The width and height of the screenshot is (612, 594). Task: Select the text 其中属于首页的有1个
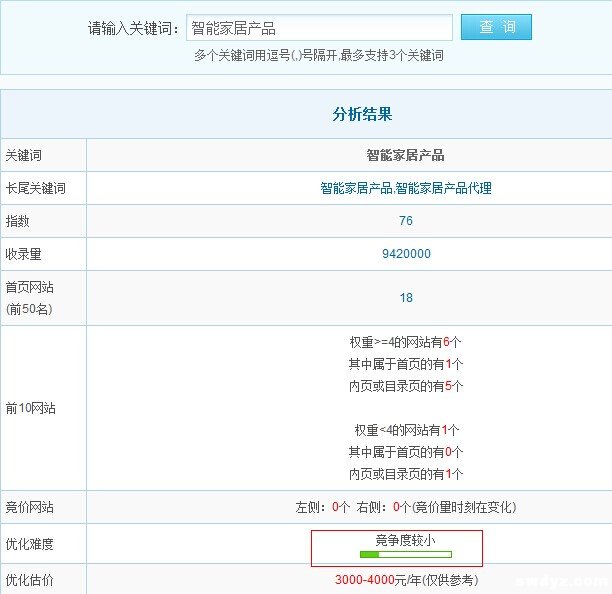pyautogui.click(x=406, y=364)
